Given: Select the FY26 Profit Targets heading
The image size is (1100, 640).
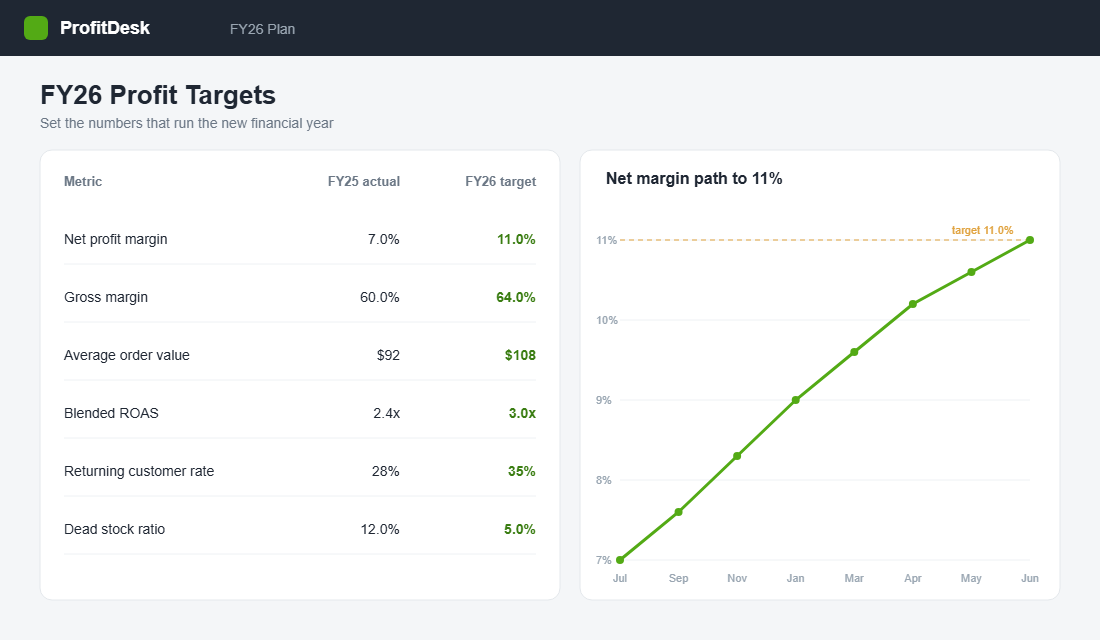Looking at the screenshot, I should click(158, 95).
